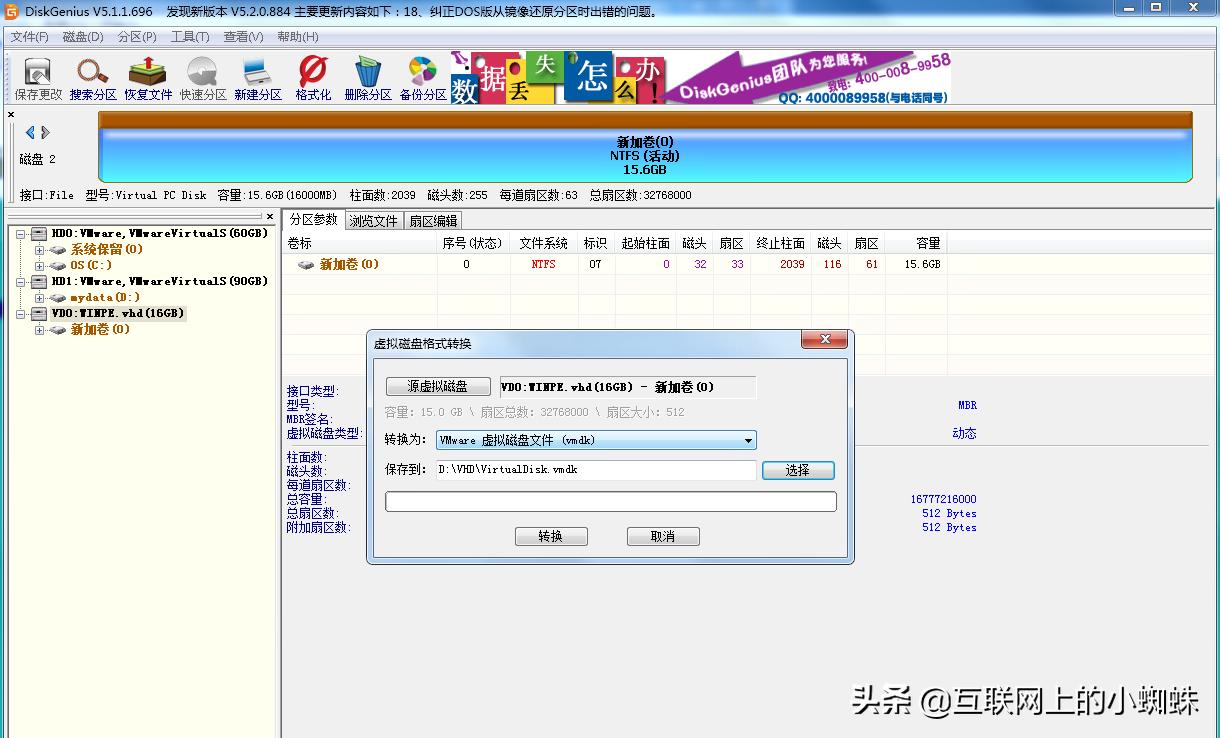Open the 转换为 format dropdown
Viewport: 1220px width, 738px height.
[x=747, y=440]
